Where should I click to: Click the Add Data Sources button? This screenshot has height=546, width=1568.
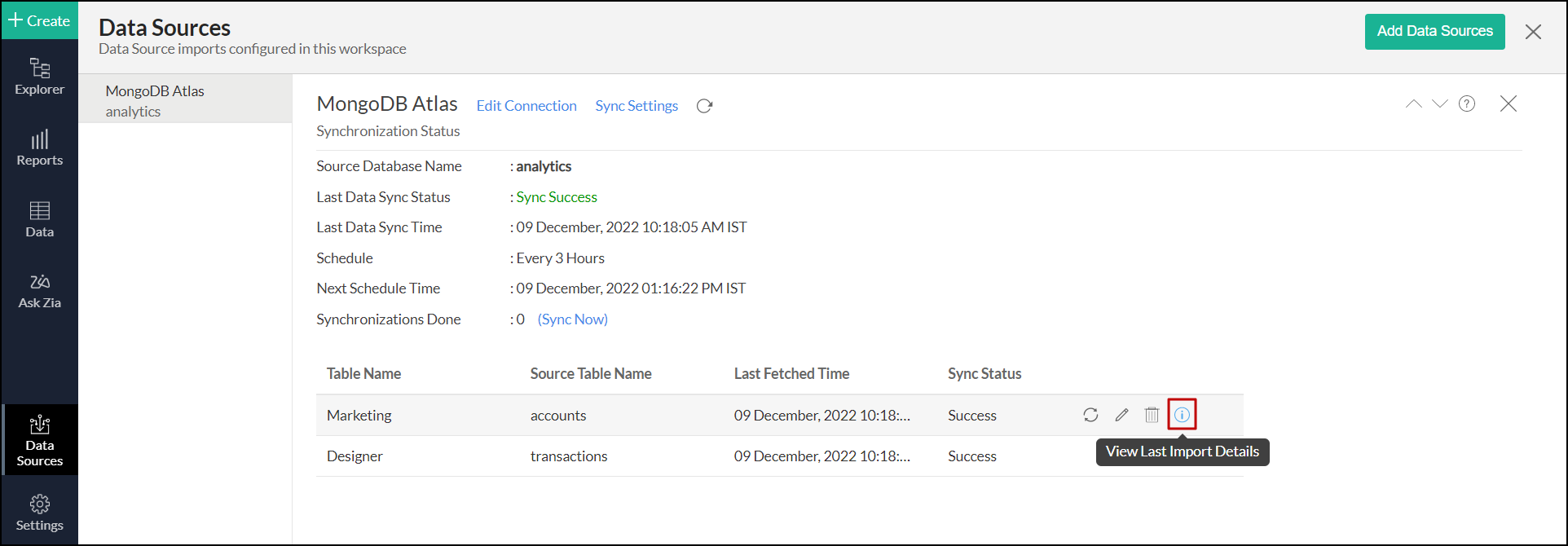(1434, 32)
